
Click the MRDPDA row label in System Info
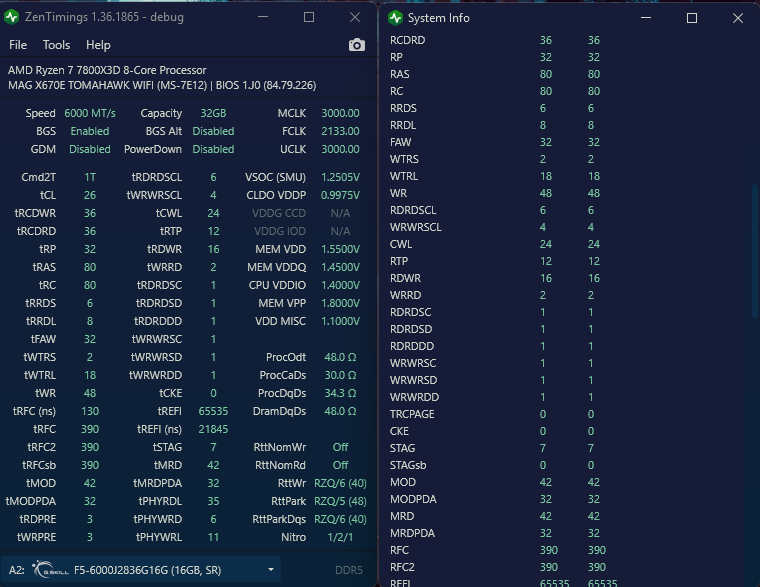(412, 533)
